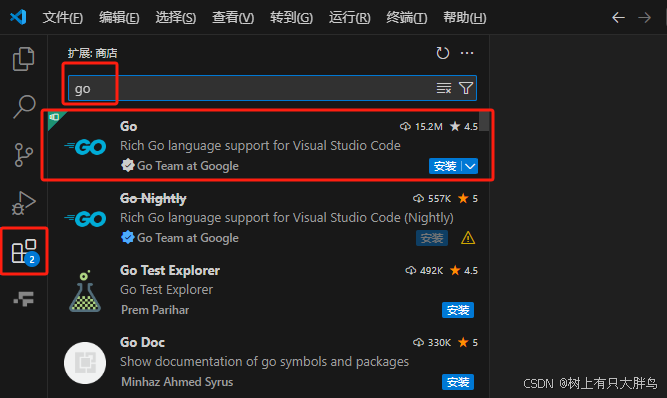Open the 文件(F) menu
The height and width of the screenshot is (398, 667).
63,17
